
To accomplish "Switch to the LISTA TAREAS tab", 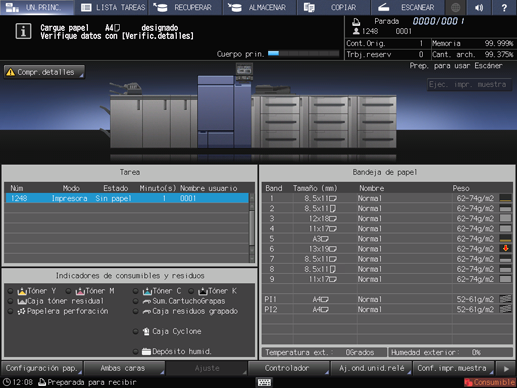I will [113, 7].
